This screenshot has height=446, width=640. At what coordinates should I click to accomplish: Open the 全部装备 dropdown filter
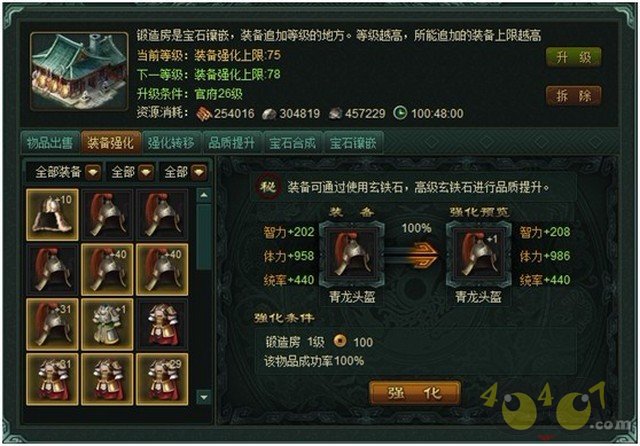[x=64, y=172]
